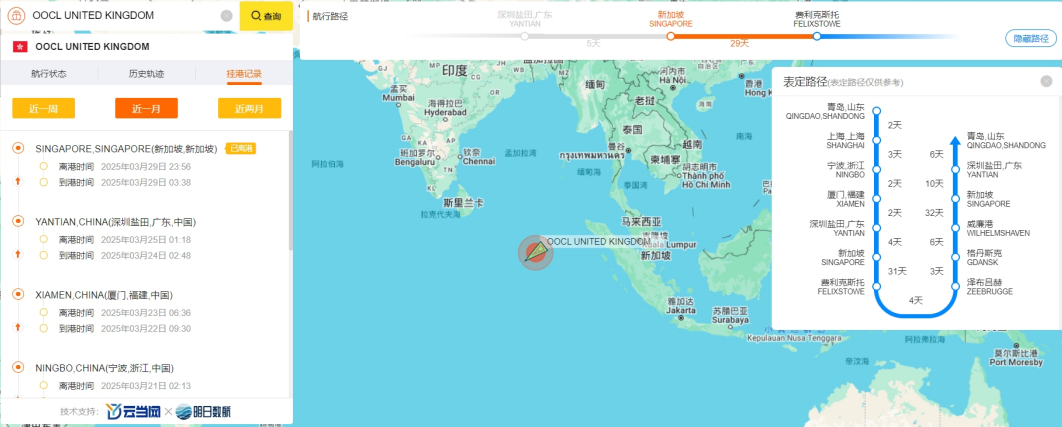This screenshot has height=427, width=1062.
Task: Click the WILHELMSHAVEN node in schedule route
Action: click(x=954, y=228)
